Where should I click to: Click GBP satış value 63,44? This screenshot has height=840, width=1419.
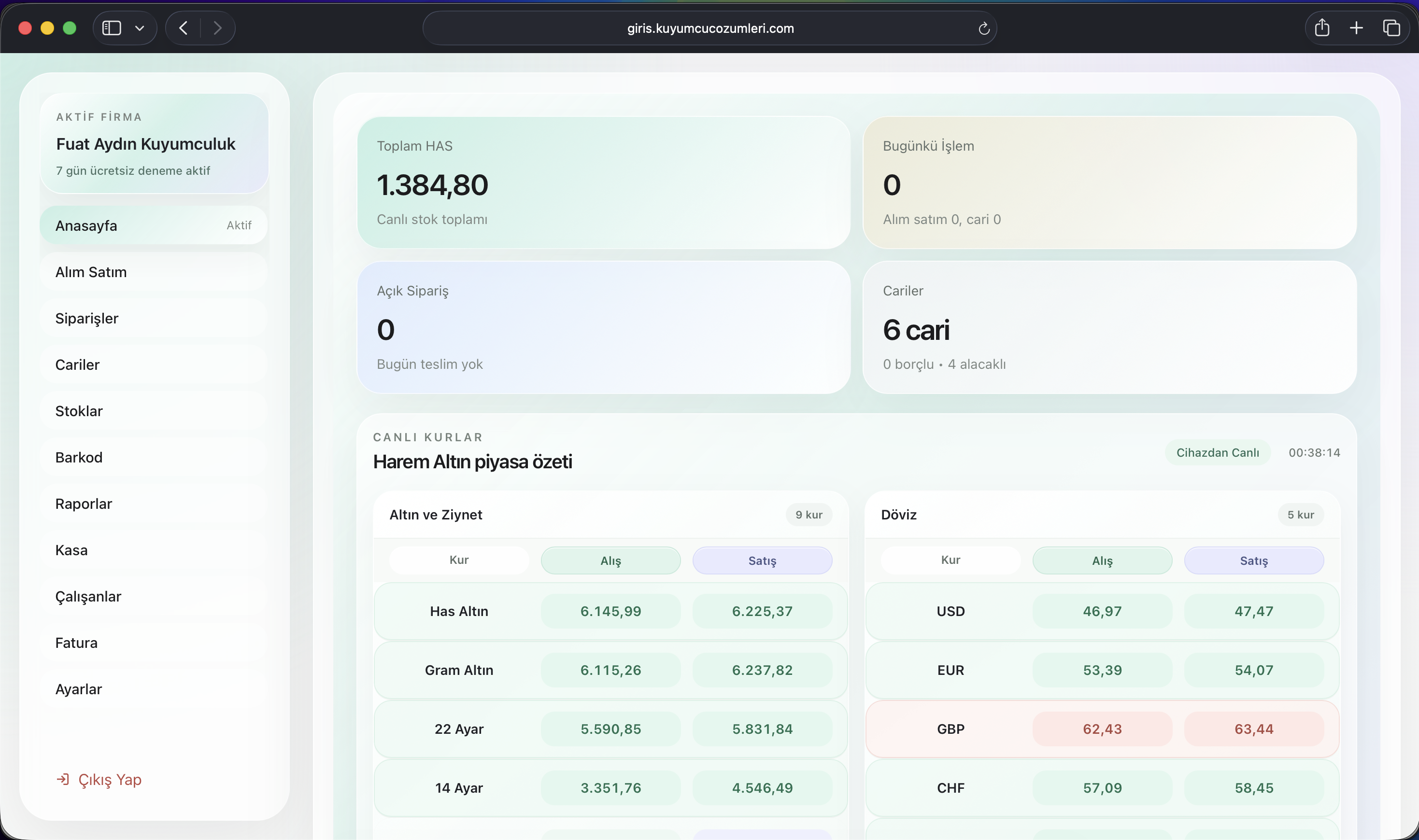click(x=1254, y=729)
